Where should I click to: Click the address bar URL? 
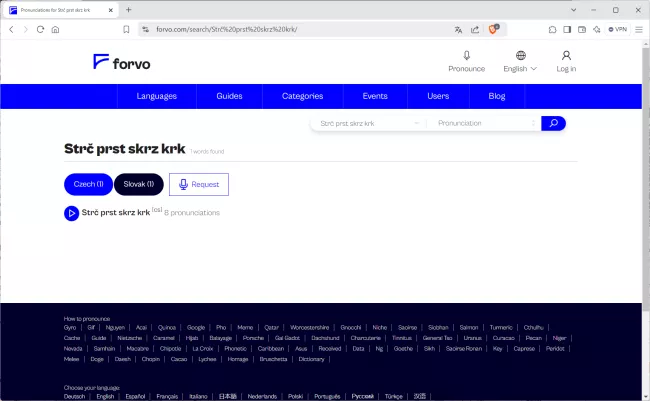coord(226,29)
